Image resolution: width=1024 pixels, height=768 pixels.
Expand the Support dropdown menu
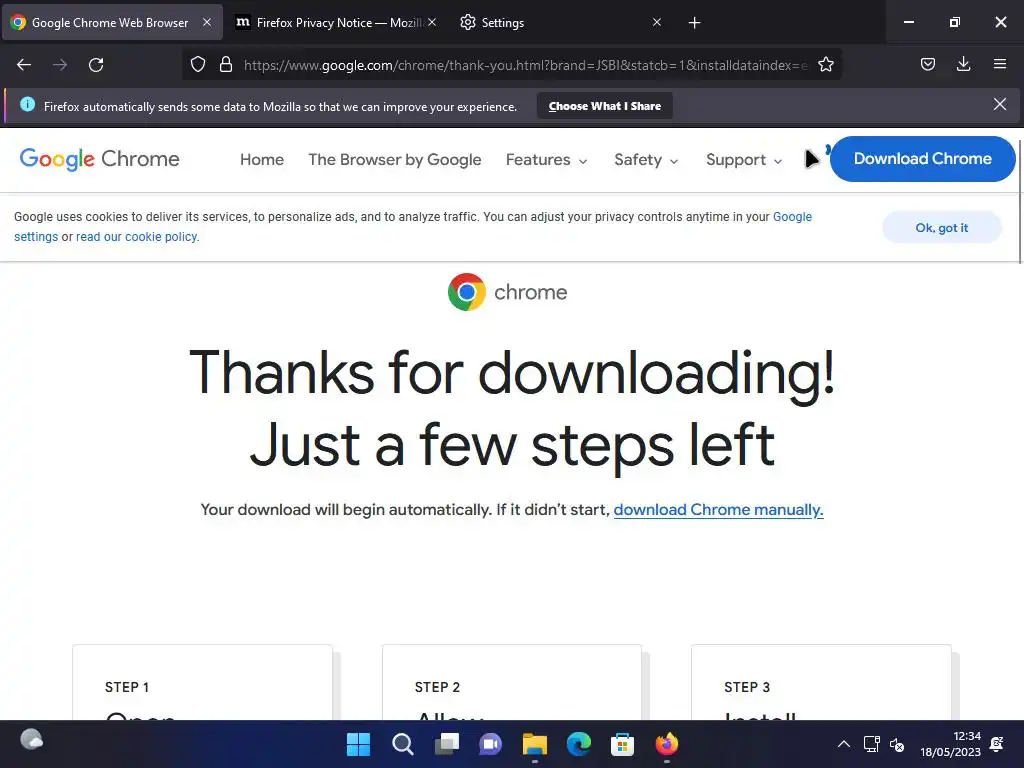point(744,160)
